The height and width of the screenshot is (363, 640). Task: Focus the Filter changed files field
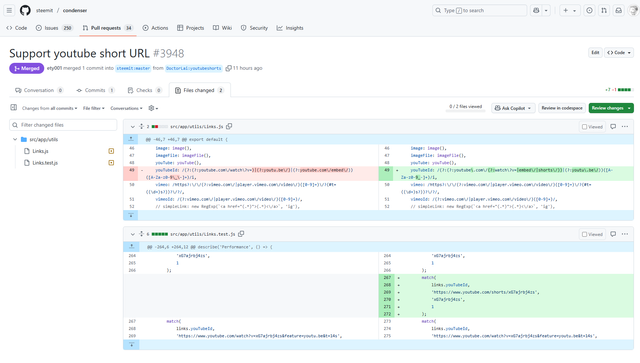[63, 125]
